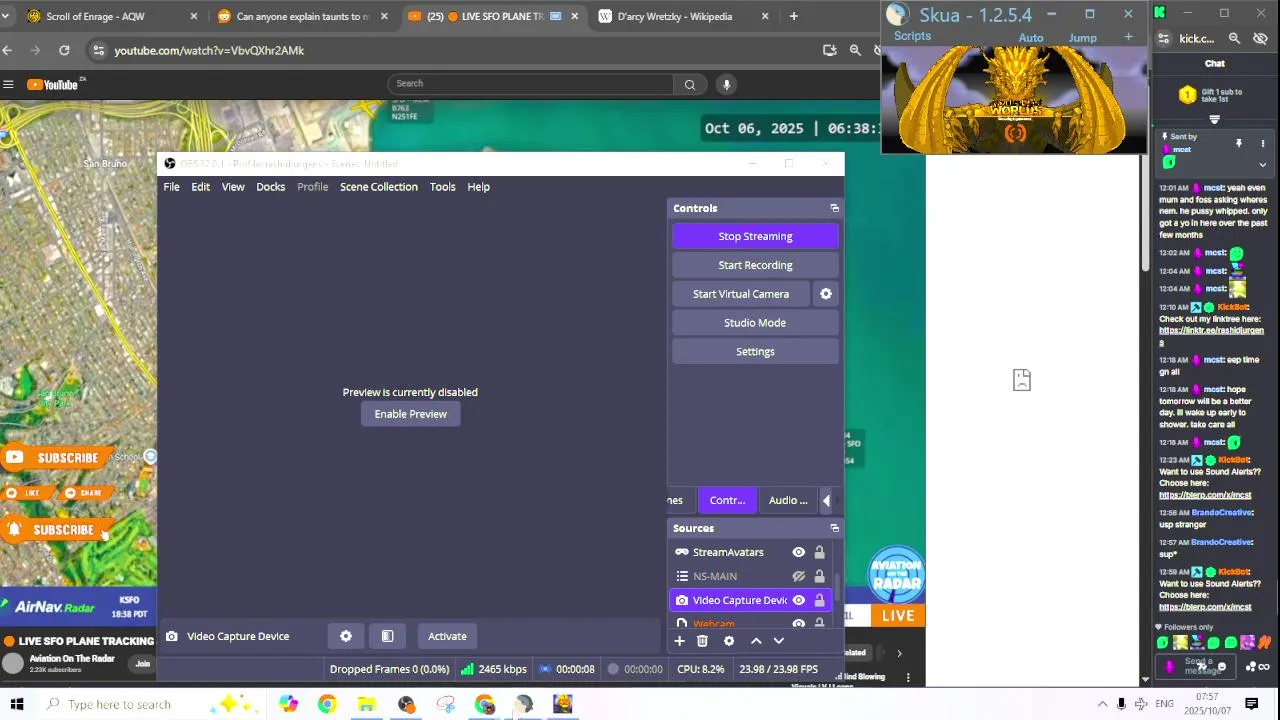
Task: Open the OBS Edit menu
Action: tap(201, 187)
